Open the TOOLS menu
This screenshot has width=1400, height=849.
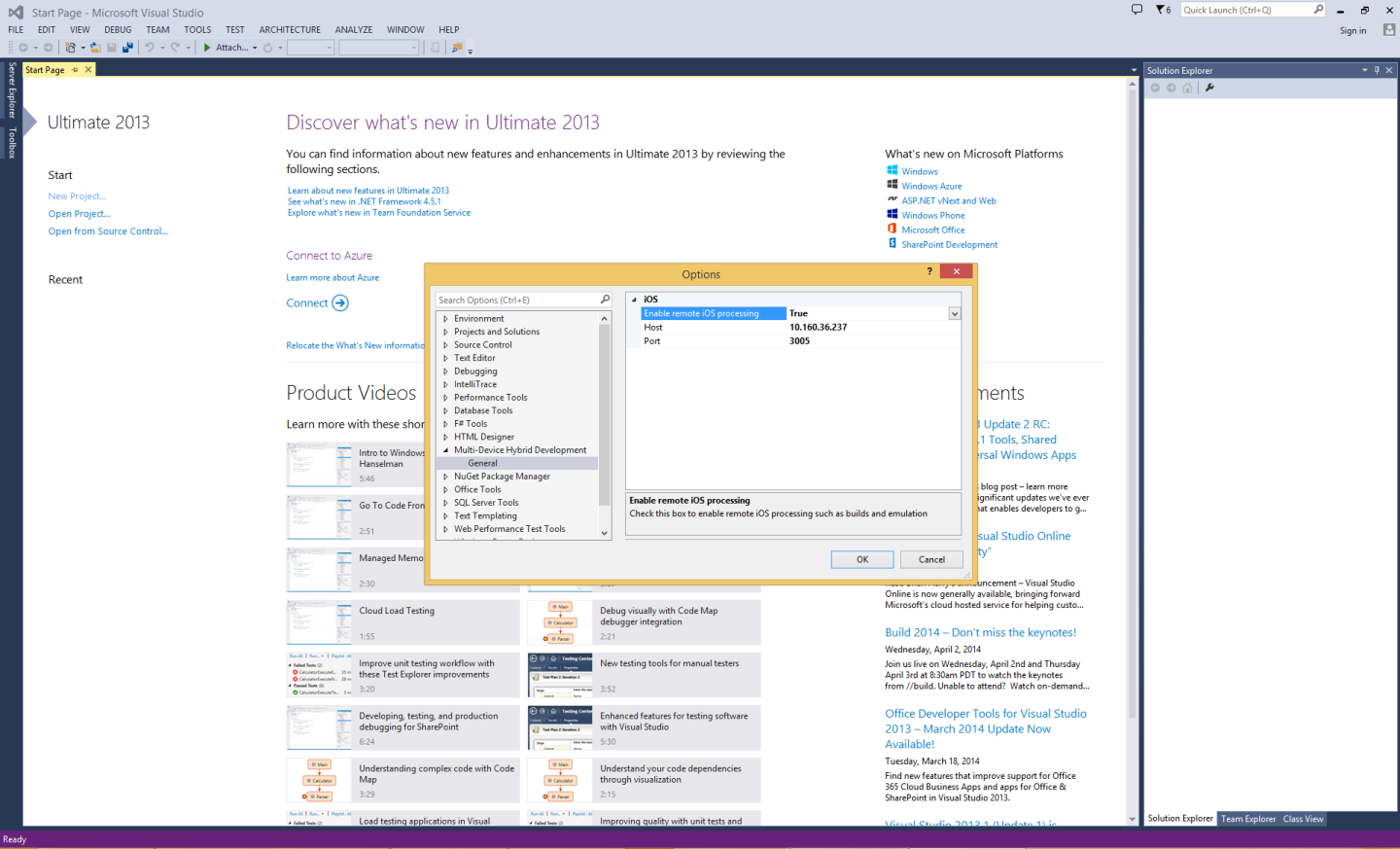[x=197, y=30]
